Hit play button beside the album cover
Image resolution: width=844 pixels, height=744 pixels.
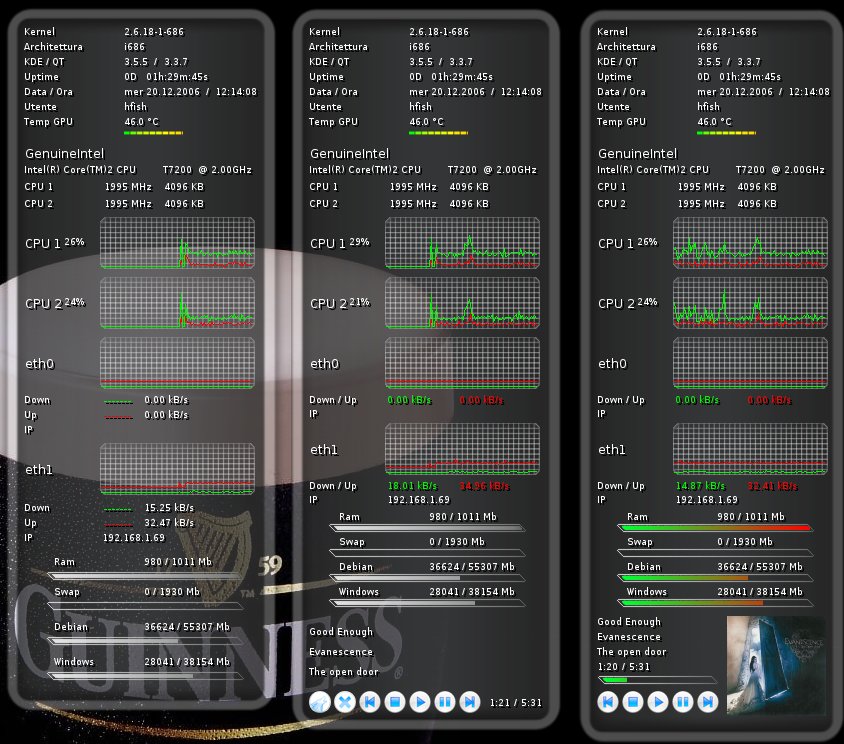pos(658,702)
